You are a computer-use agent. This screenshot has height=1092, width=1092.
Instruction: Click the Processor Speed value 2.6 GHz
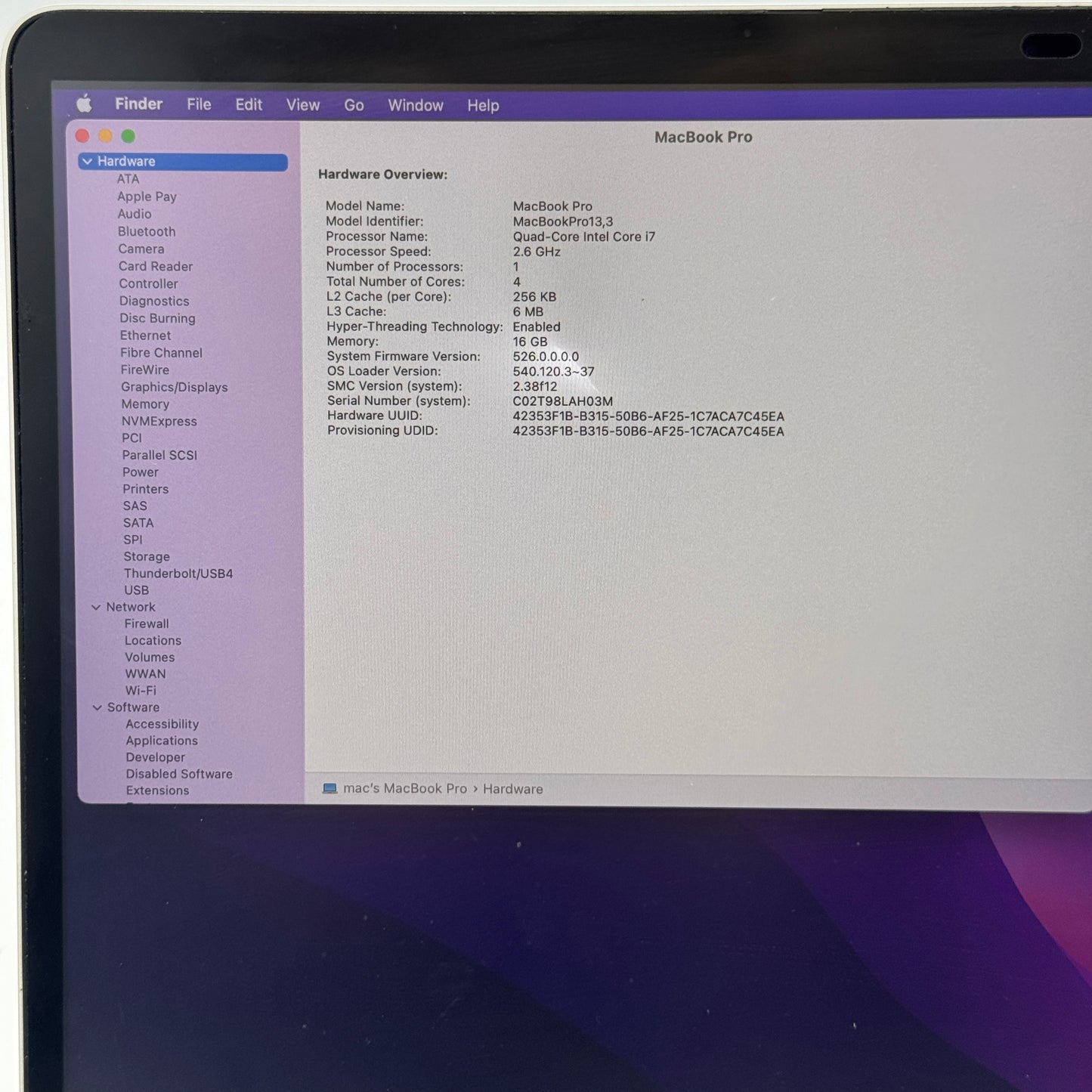coord(537,252)
